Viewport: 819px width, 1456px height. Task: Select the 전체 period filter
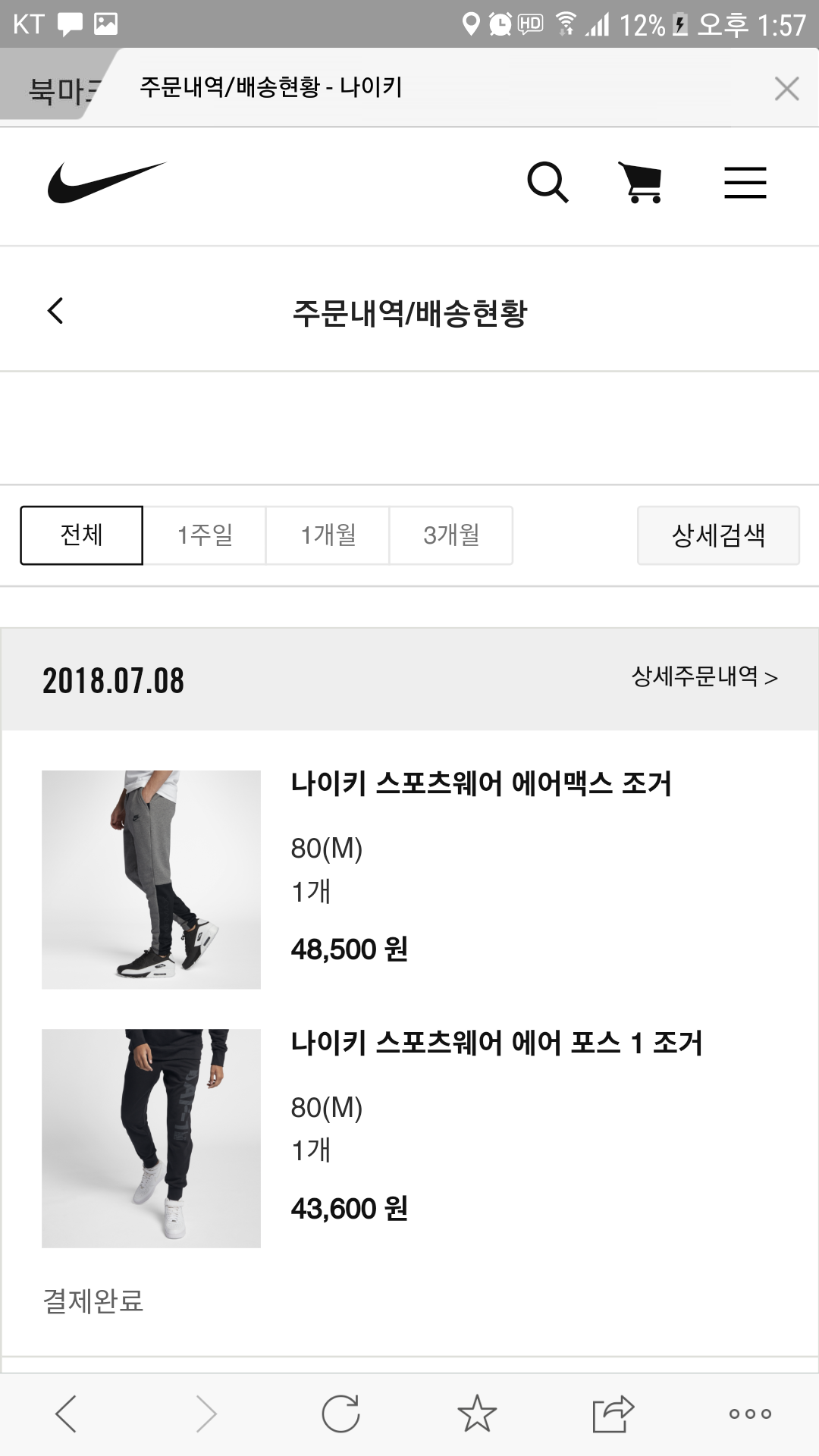81,535
